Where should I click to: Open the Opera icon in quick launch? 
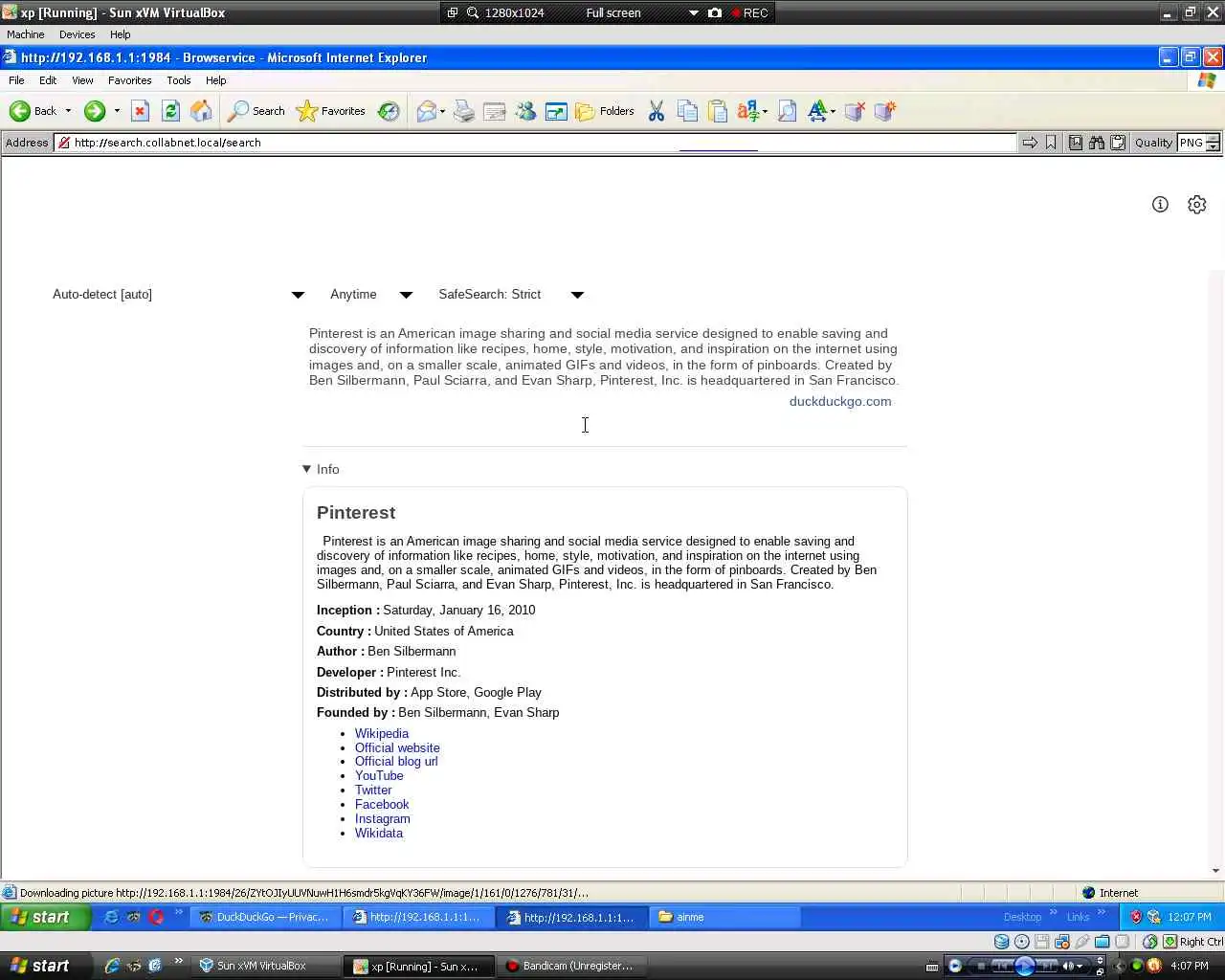pos(156,917)
